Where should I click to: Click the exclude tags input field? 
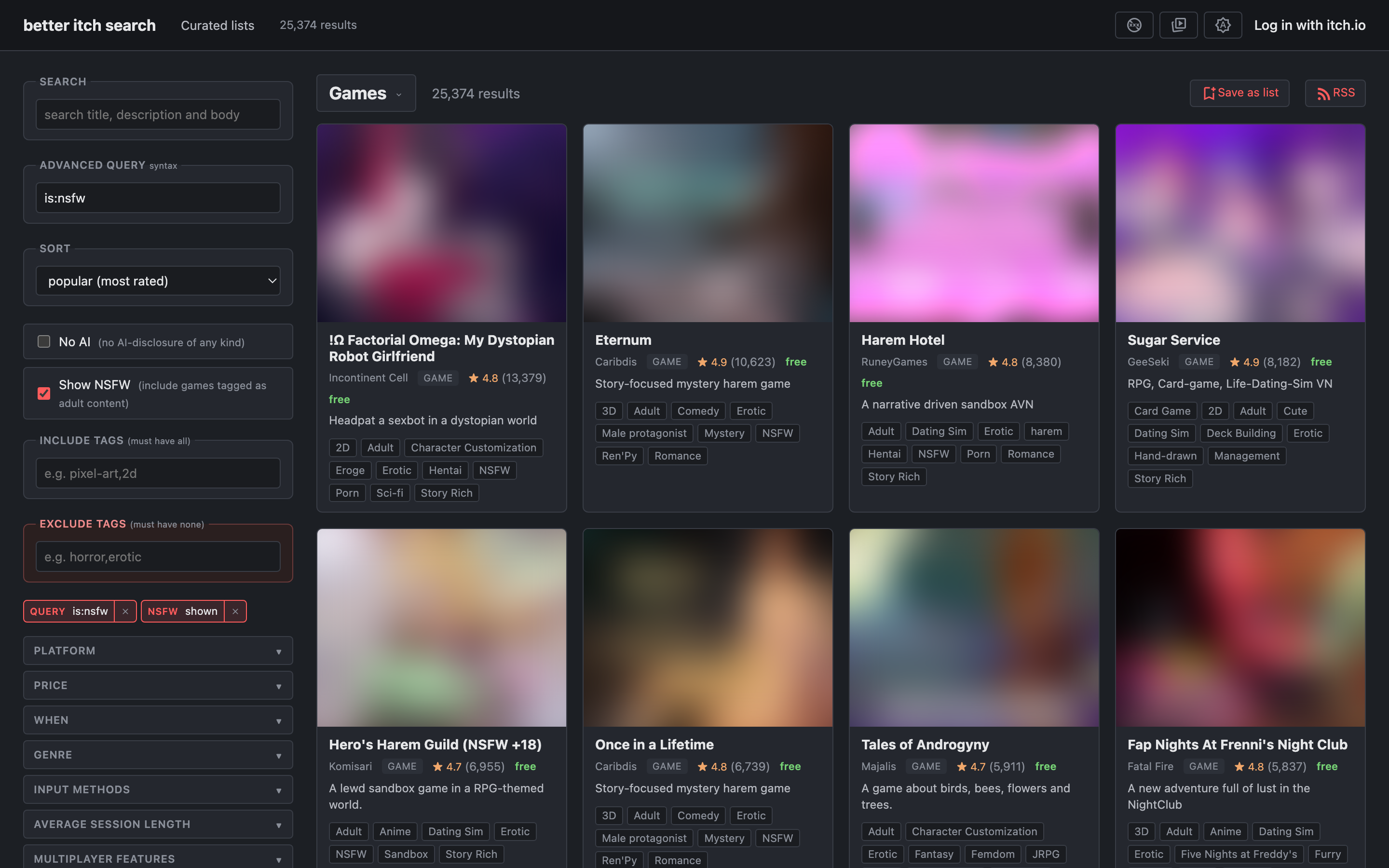click(158, 556)
